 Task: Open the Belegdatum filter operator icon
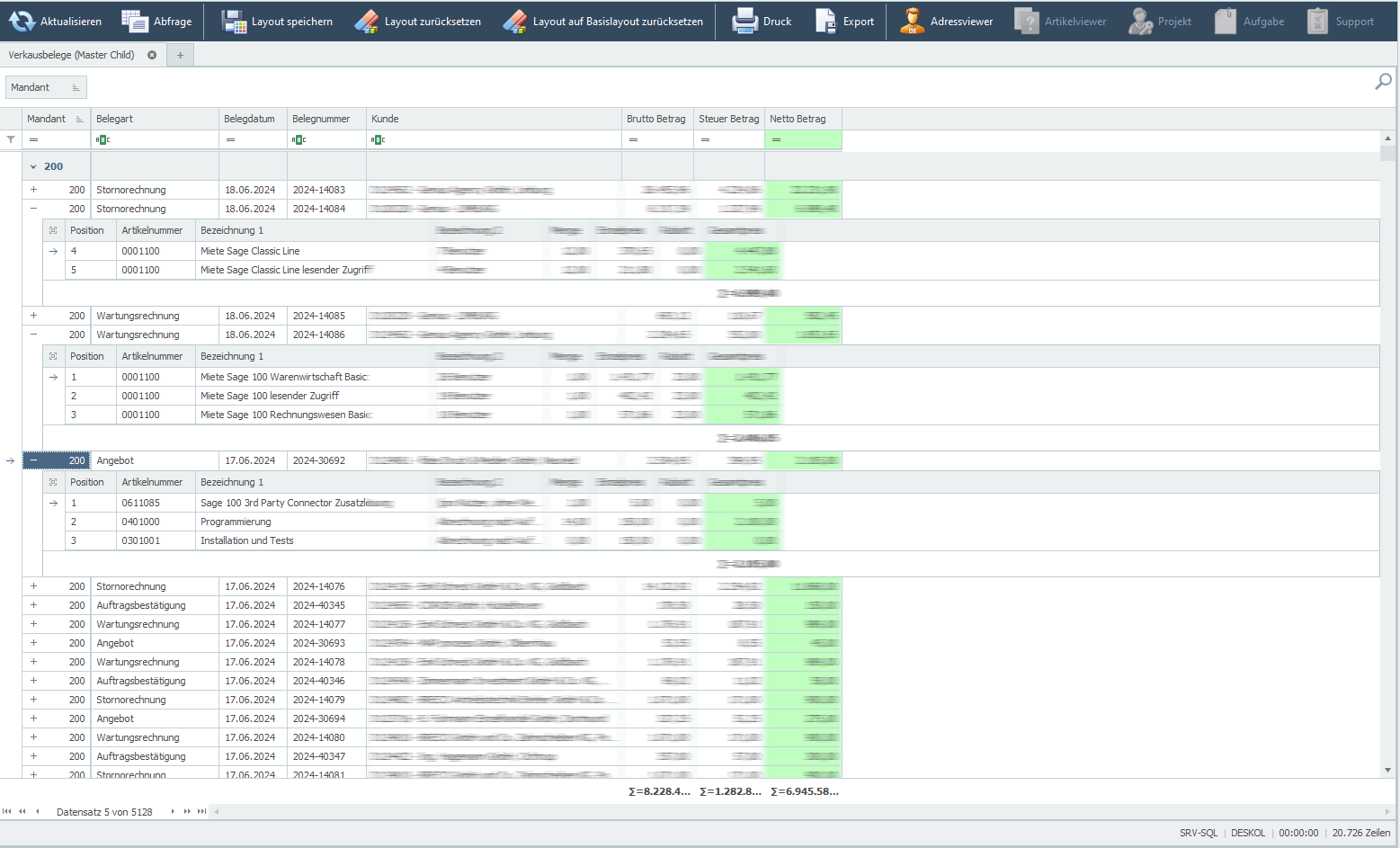tap(230, 139)
